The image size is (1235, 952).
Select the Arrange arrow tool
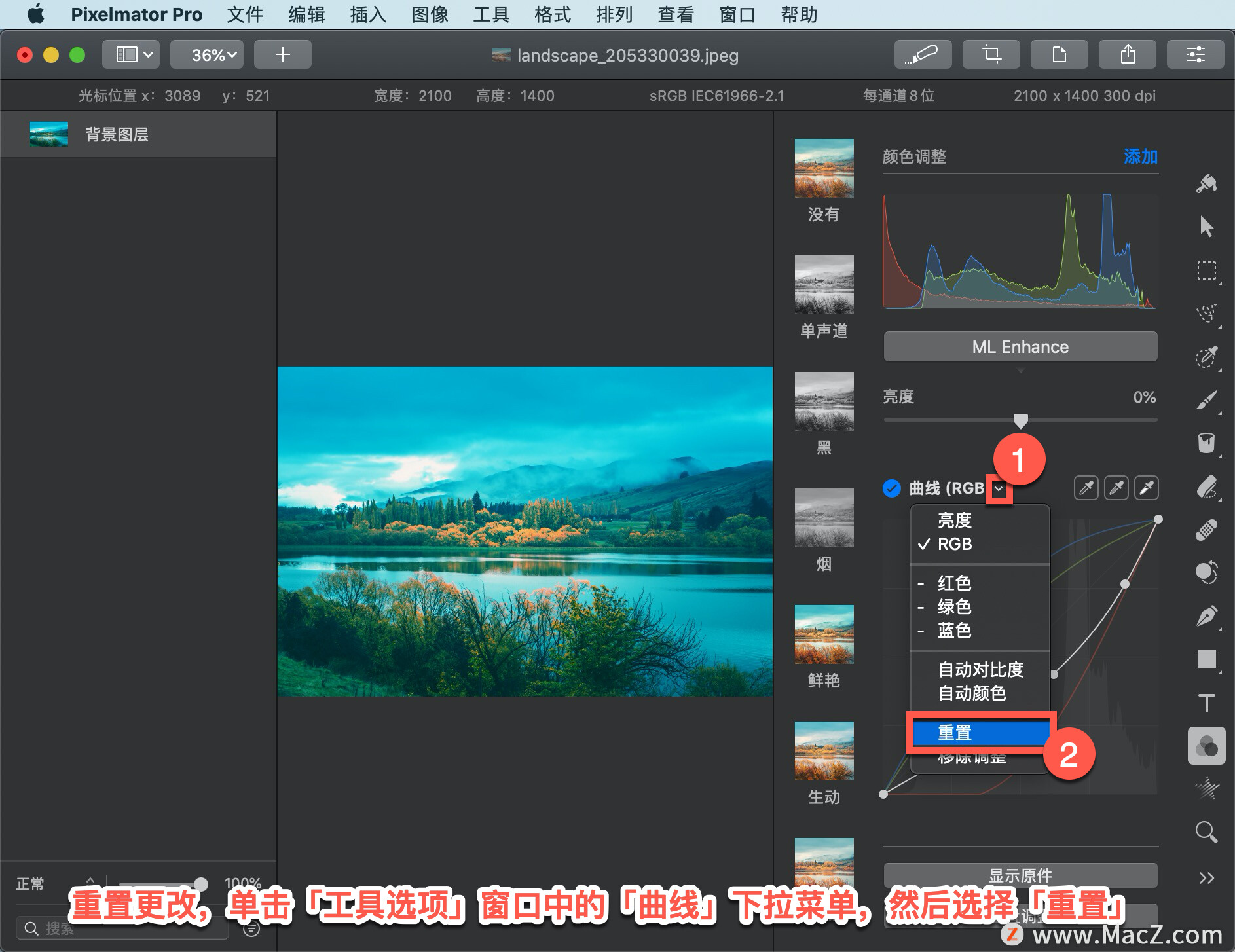tap(1206, 227)
